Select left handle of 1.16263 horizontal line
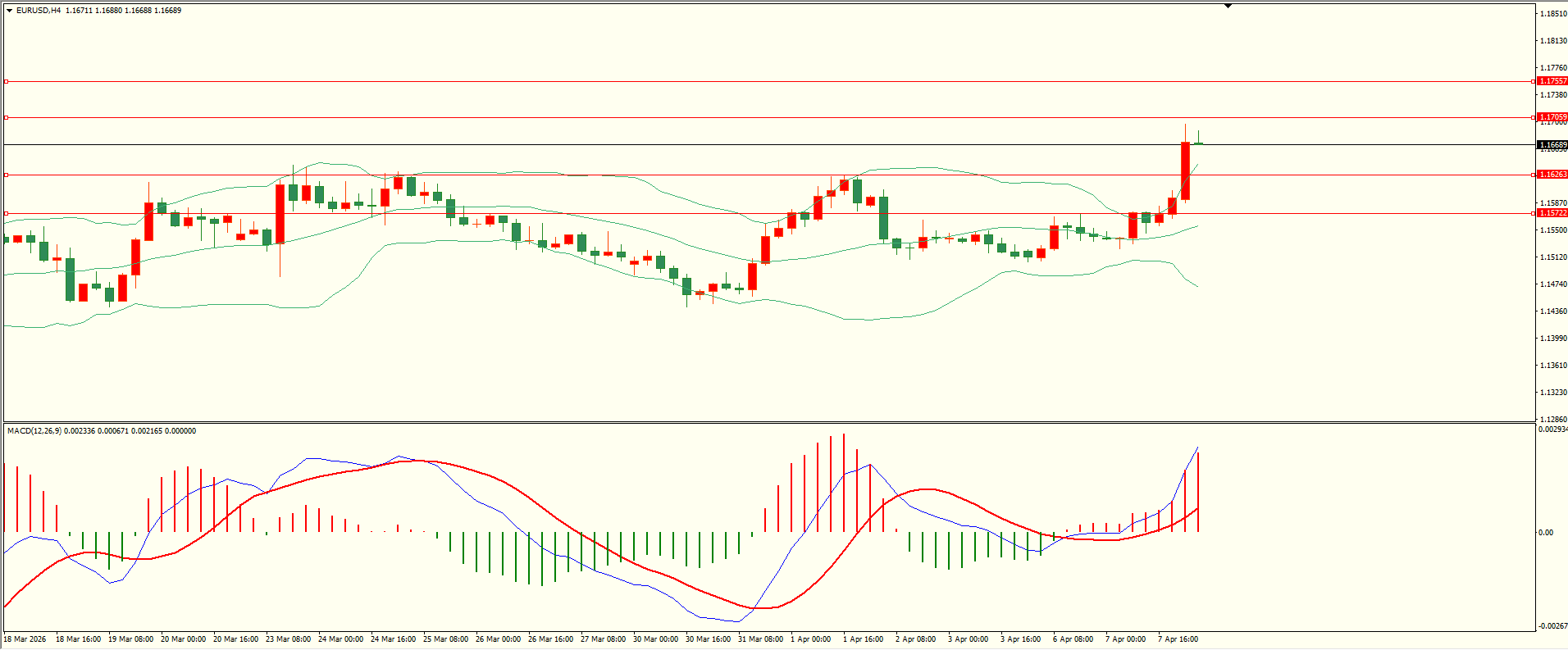This screenshot has height=650, width=1568. [x=7, y=175]
